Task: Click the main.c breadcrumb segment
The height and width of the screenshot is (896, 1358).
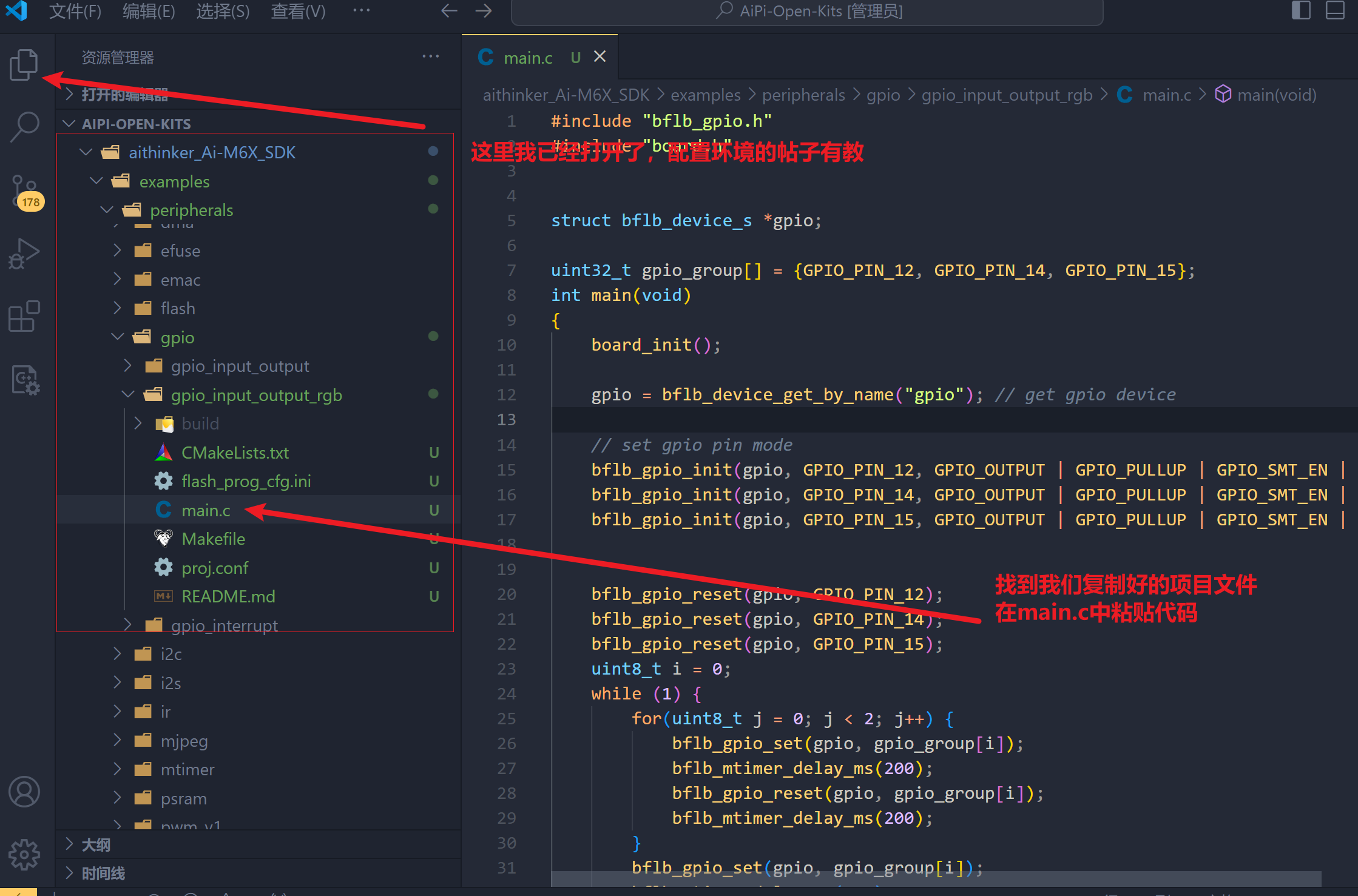Action: click(1155, 95)
